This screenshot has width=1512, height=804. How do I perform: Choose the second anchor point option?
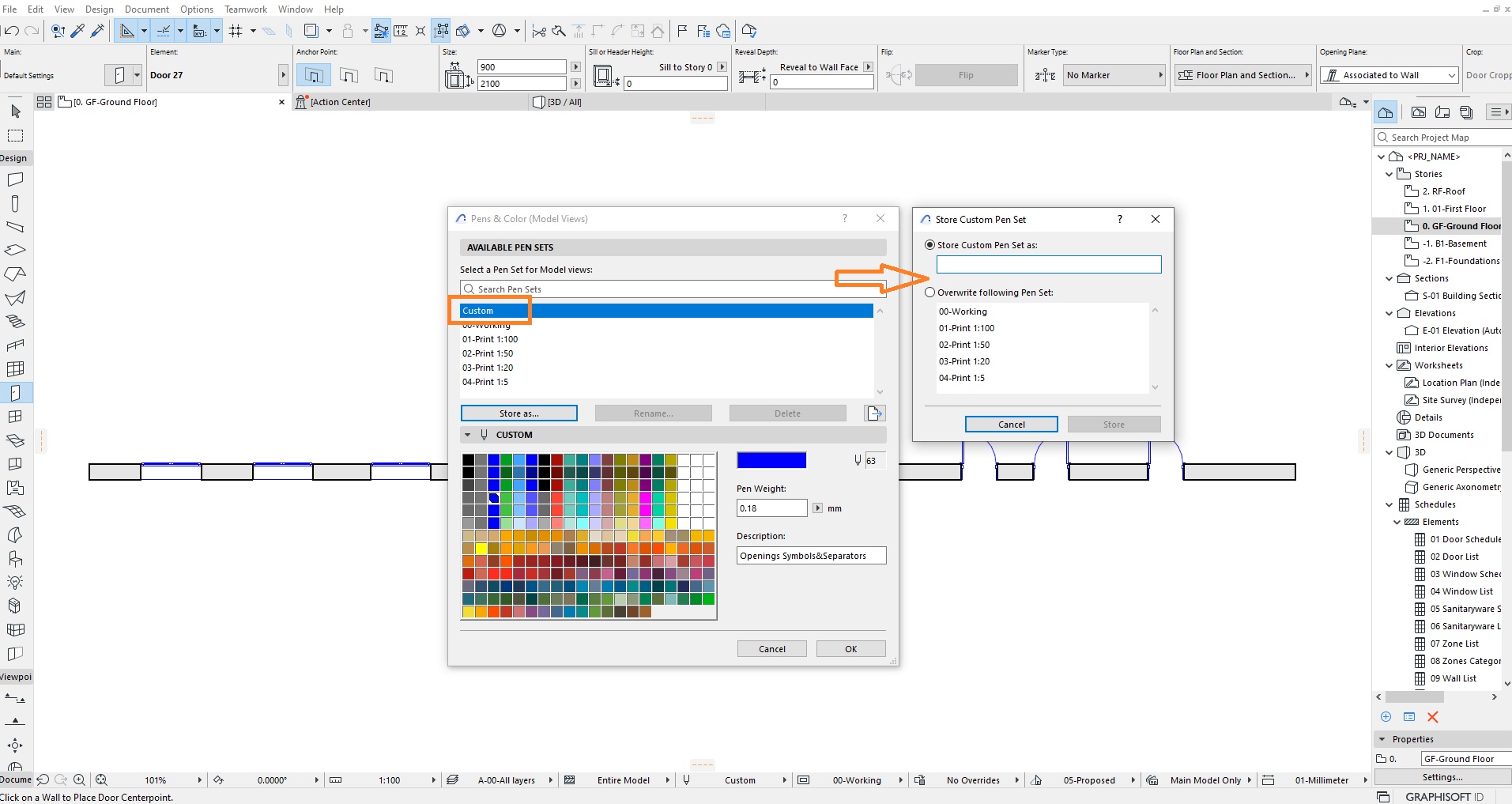tap(349, 75)
